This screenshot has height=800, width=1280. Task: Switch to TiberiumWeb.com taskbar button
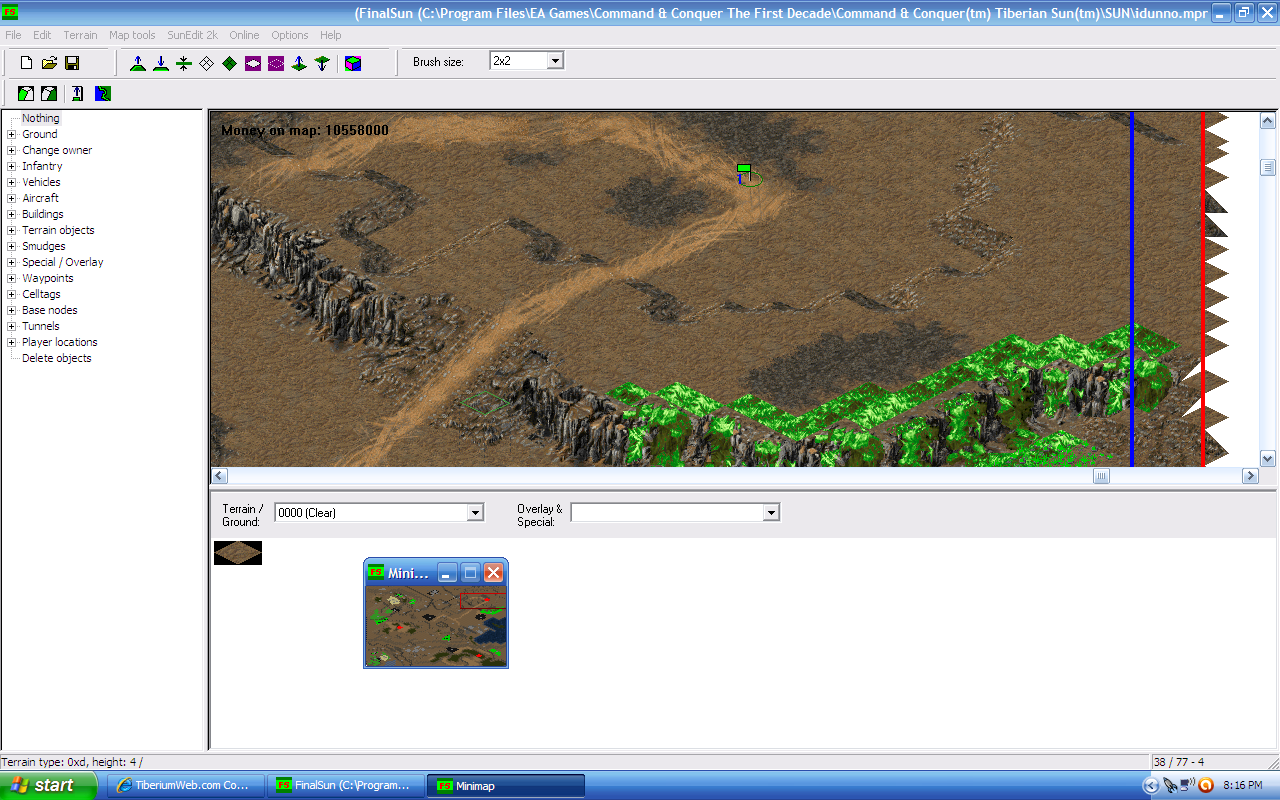(x=186, y=785)
